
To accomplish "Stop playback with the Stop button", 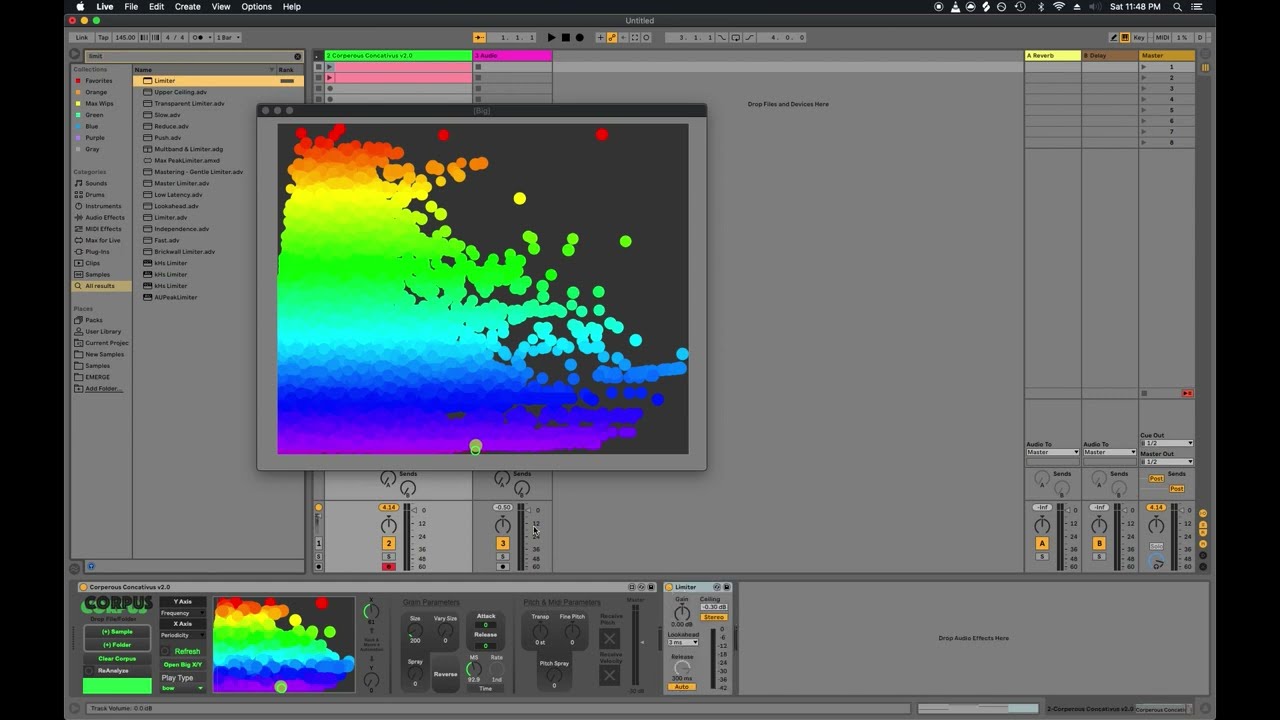I will click(x=565, y=37).
